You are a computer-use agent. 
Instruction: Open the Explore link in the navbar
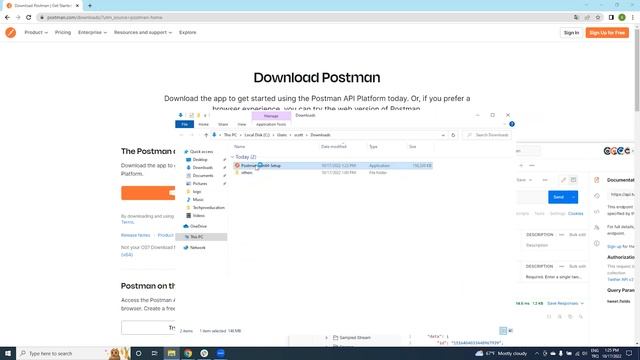pyautogui.click(x=187, y=33)
